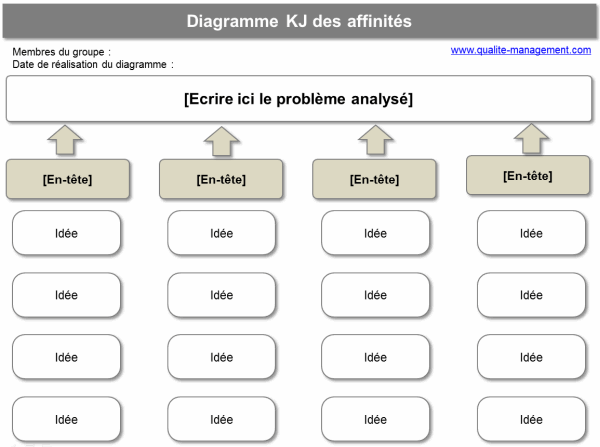Select the third column's En-tête header box

tap(374, 180)
